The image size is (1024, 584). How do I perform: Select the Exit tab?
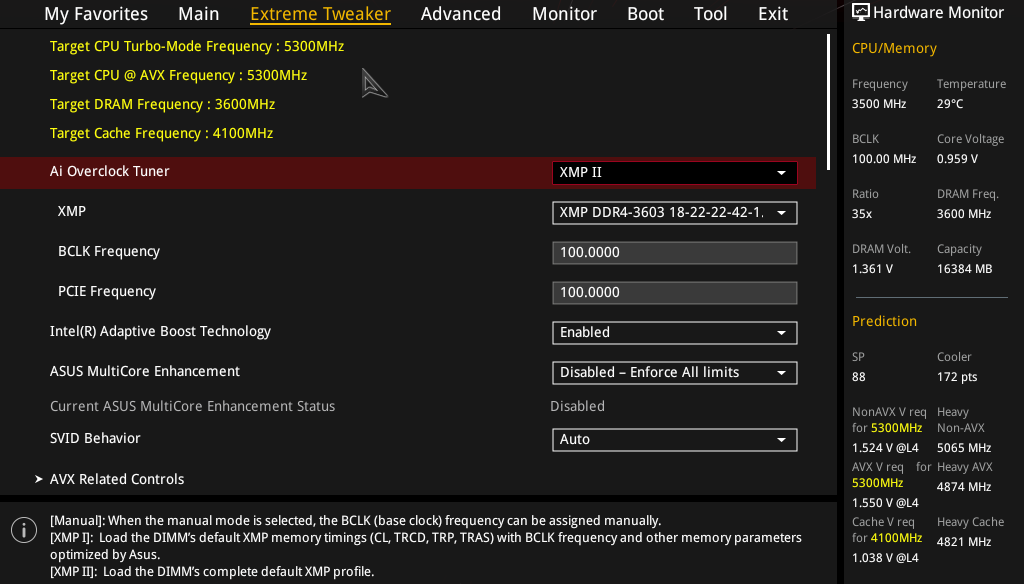(773, 14)
